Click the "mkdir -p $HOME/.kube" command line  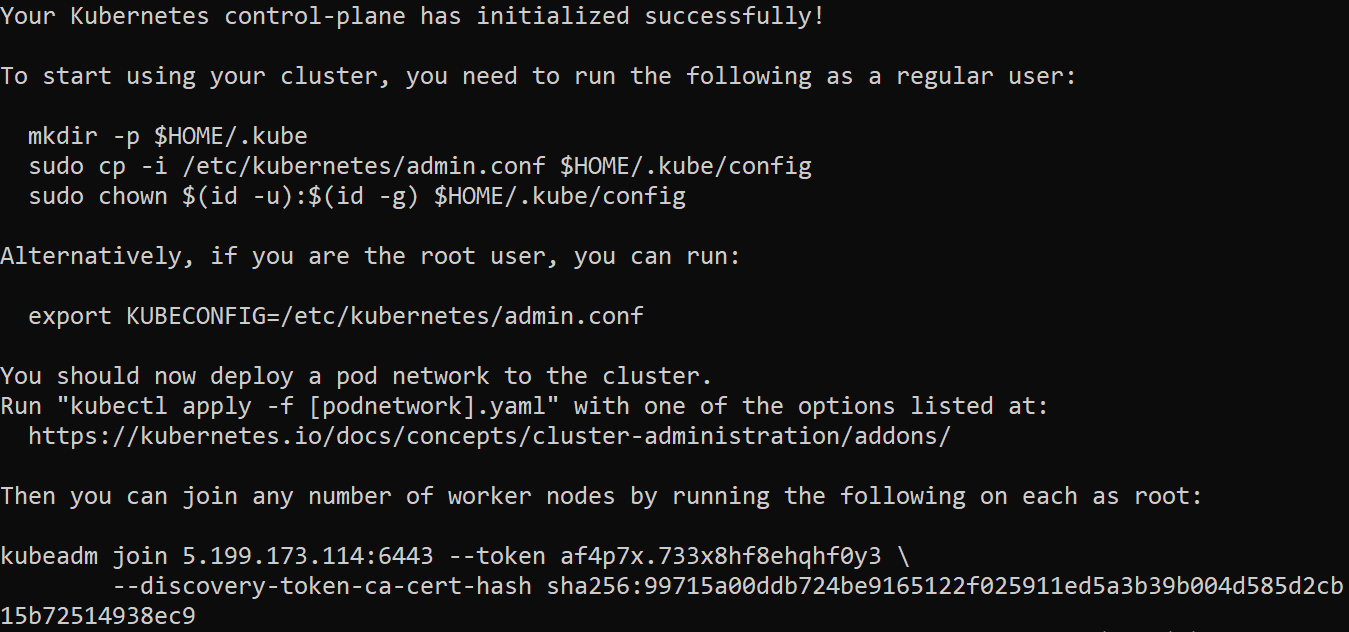coord(167,136)
